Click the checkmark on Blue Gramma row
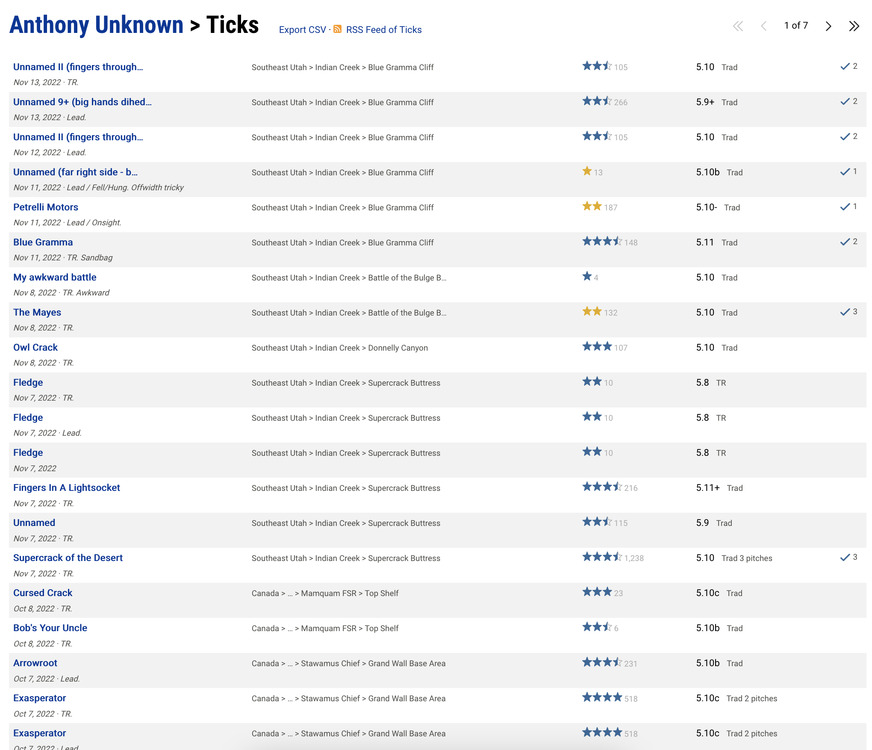Screen dimensions: 872x750 [846, 242]
